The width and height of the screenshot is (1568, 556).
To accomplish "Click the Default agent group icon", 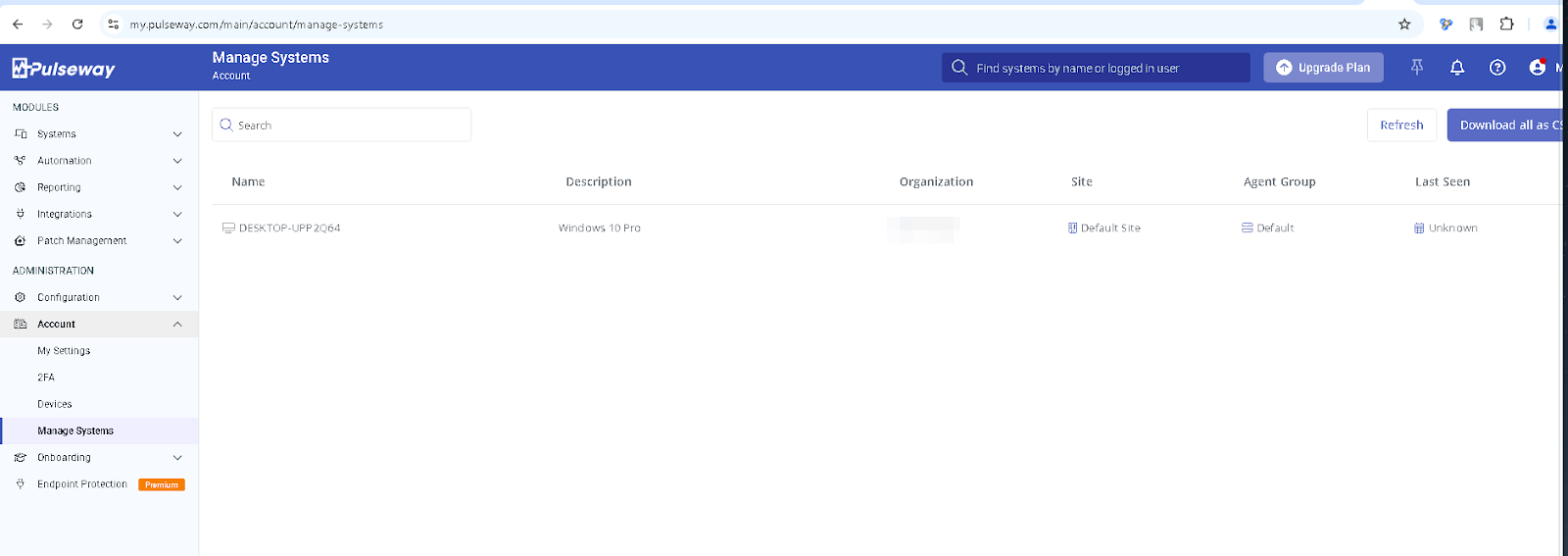I will pos(1248,227).
